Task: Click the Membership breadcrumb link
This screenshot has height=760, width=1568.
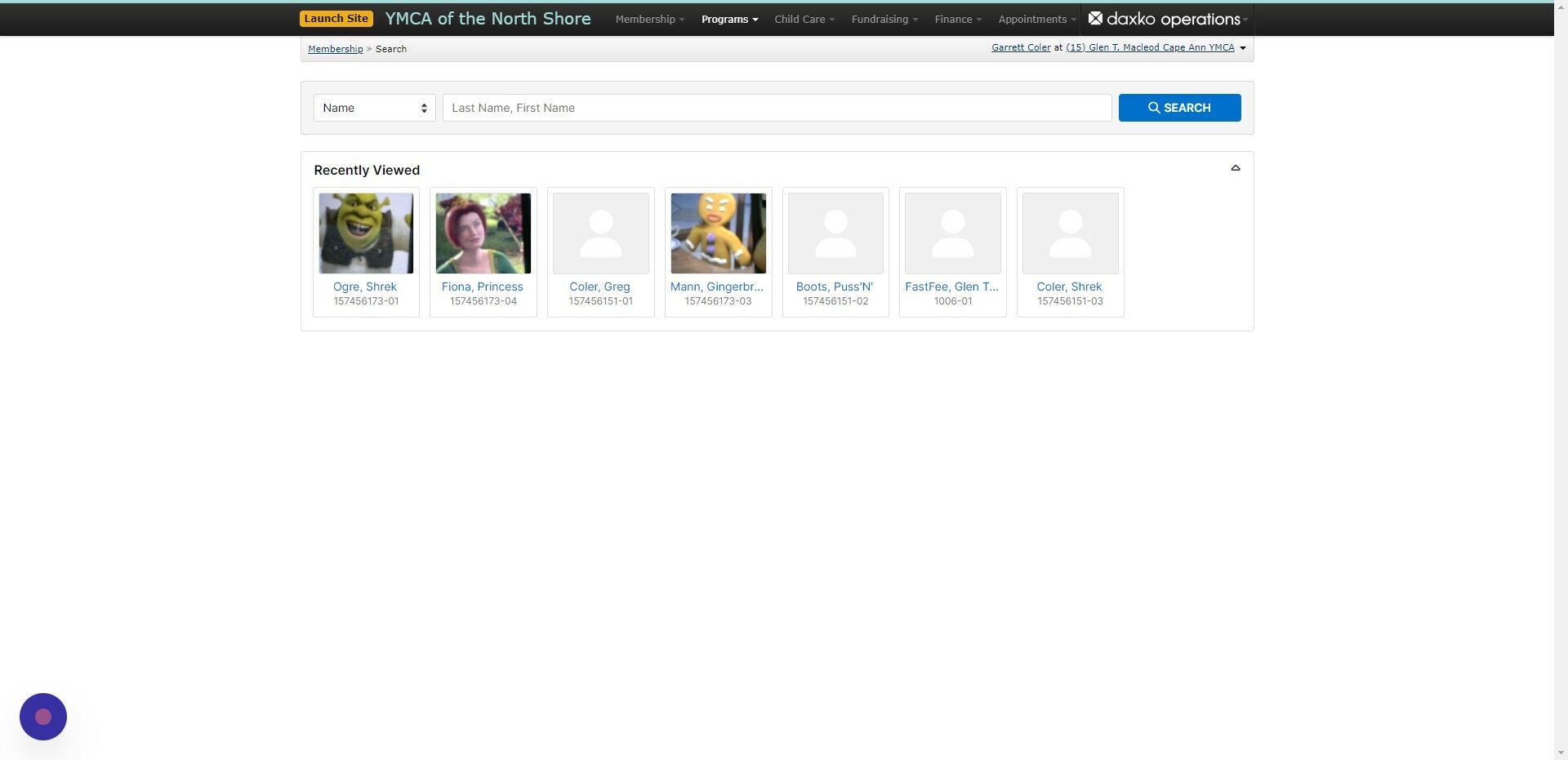Action: pos(335,49)
